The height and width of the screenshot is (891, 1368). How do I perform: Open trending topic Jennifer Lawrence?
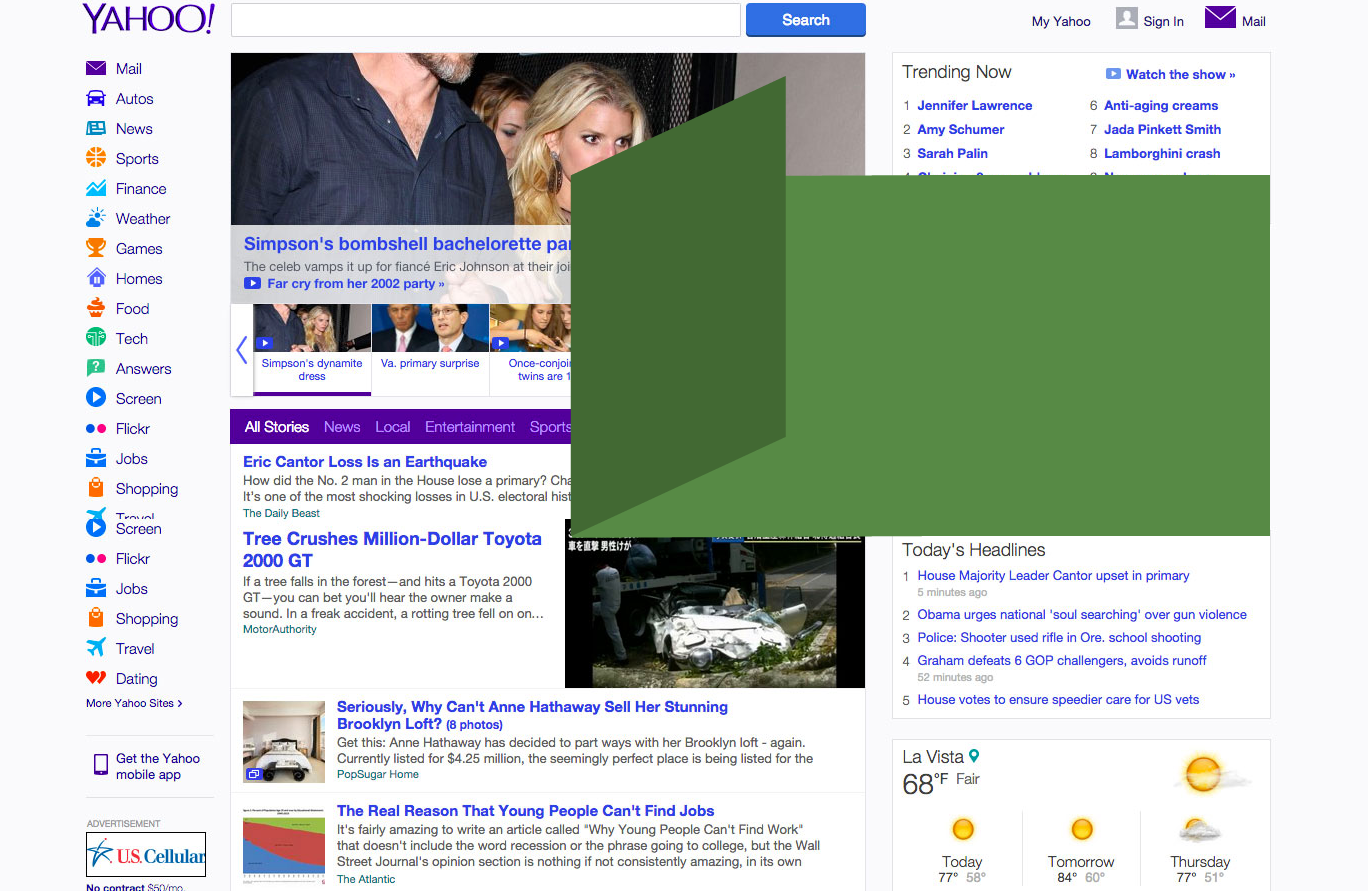(975, 105)
